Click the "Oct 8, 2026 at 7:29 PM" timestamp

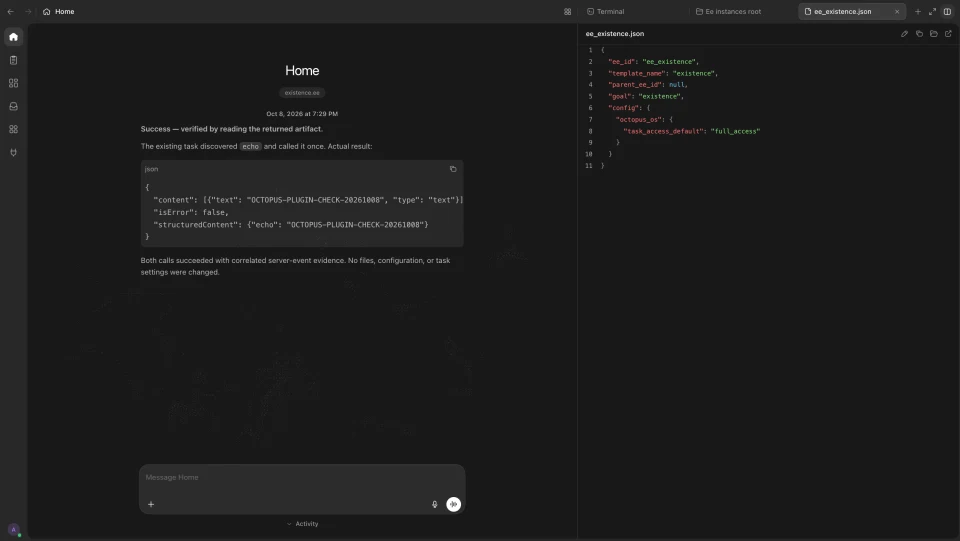(302, 114)
